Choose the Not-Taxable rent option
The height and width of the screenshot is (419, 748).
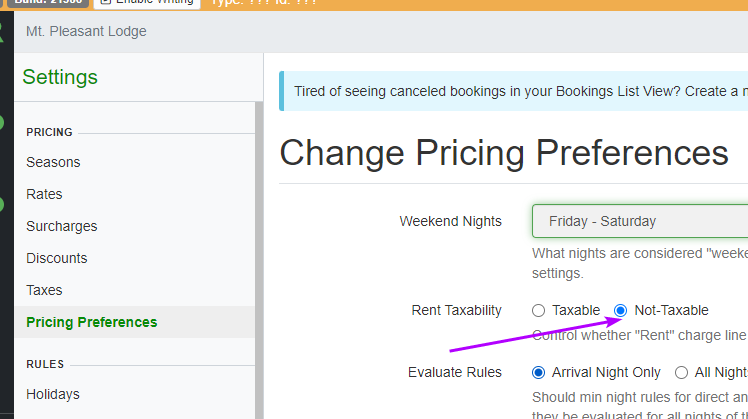tap(620, 310)
